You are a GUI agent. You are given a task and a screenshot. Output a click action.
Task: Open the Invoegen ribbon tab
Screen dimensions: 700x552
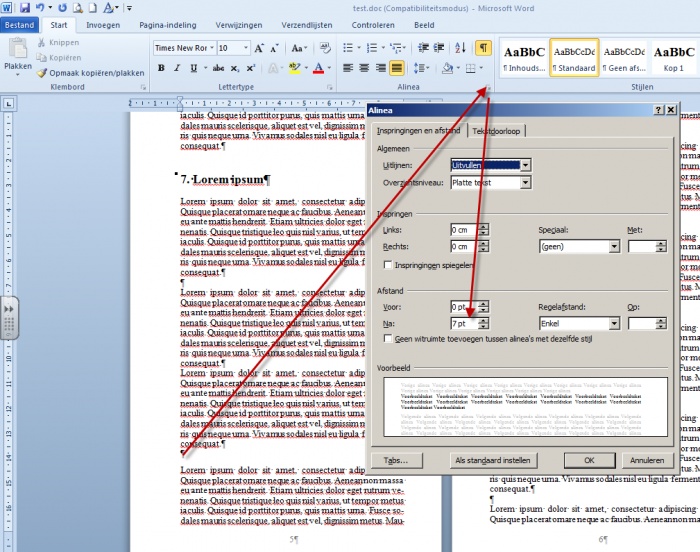[103, 24]
